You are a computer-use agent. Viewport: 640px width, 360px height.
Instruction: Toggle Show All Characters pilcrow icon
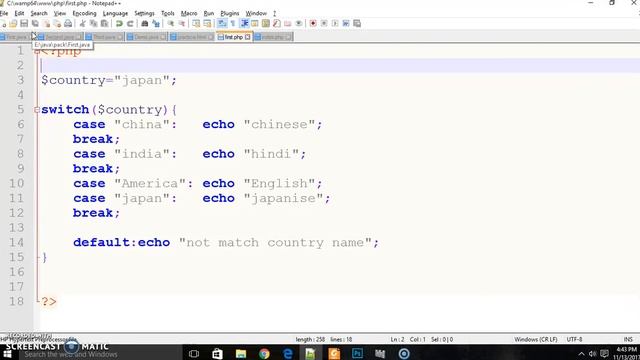click(x=233, y=24)
